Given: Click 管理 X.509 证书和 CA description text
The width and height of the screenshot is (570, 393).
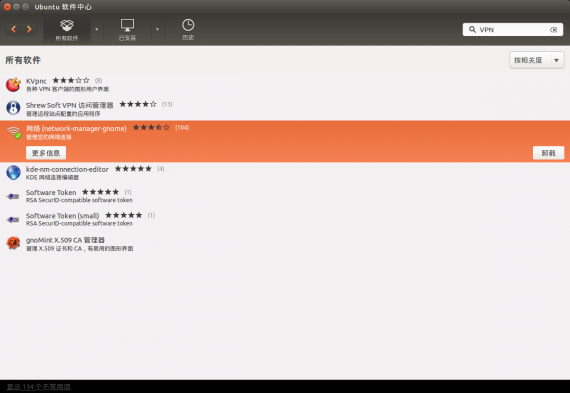Looking at the screenshot, I should [79, 248].
